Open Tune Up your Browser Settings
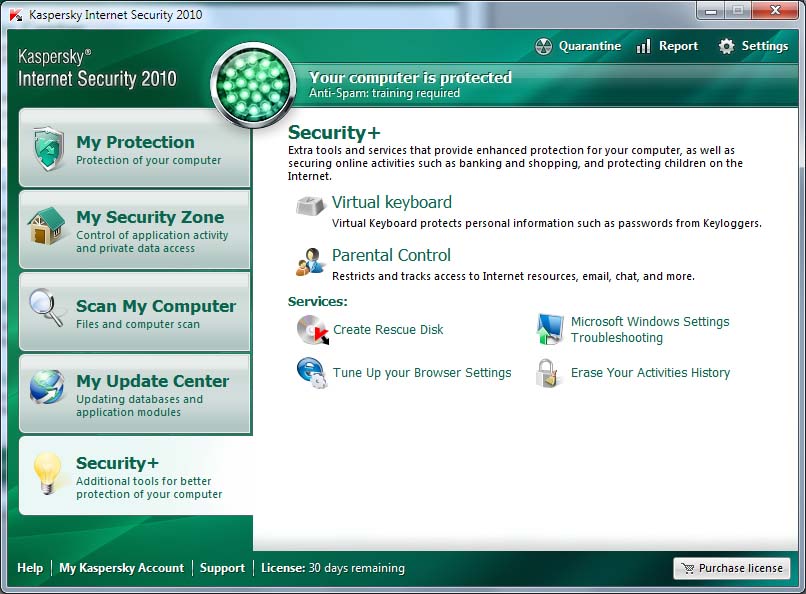The width and height of the screenshot is (806, 594). click(x=422, y=373)
